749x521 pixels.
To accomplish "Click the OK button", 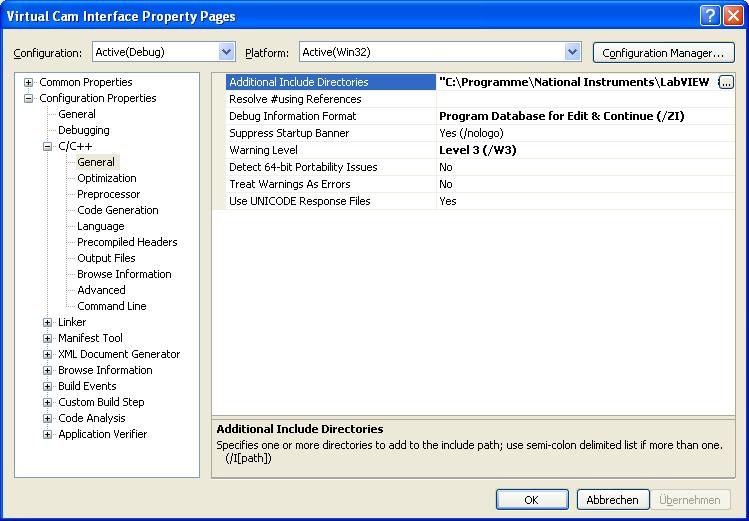I will [532, 500].
